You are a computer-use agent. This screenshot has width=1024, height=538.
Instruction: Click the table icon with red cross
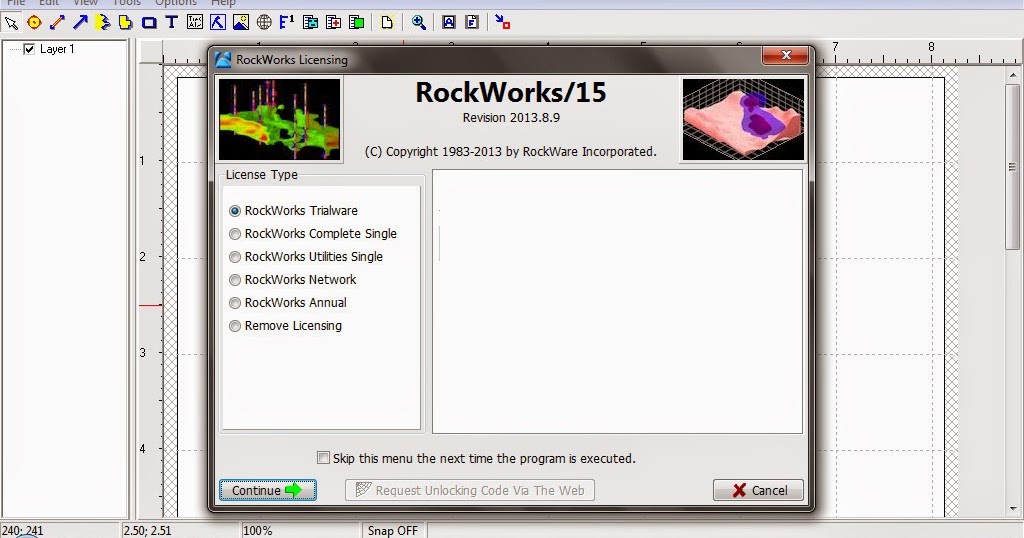(333, 23)
